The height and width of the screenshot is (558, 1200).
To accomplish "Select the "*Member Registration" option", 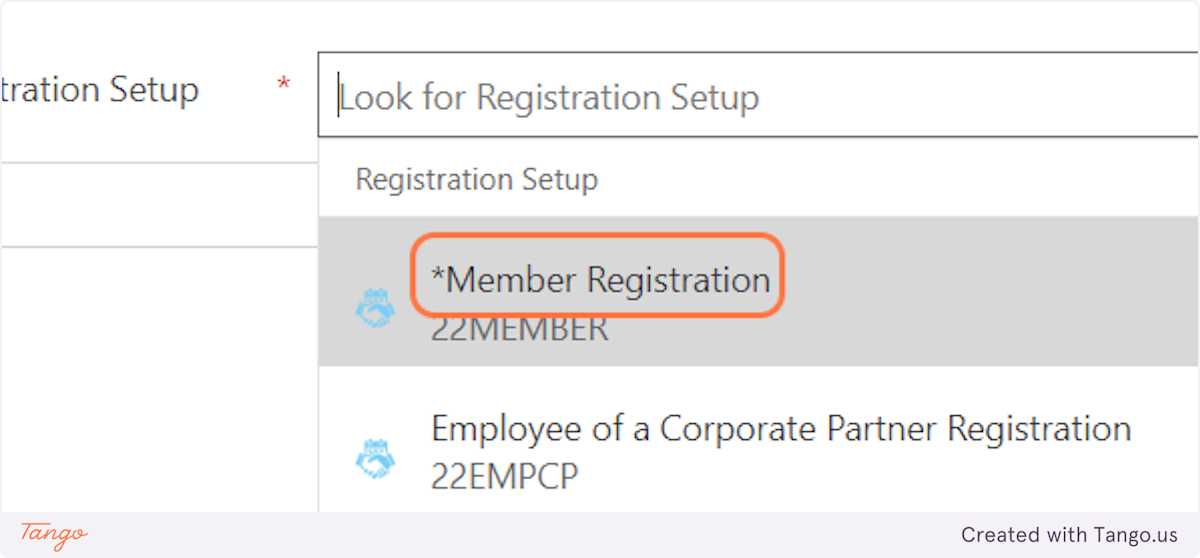I will tap(600, 281).
